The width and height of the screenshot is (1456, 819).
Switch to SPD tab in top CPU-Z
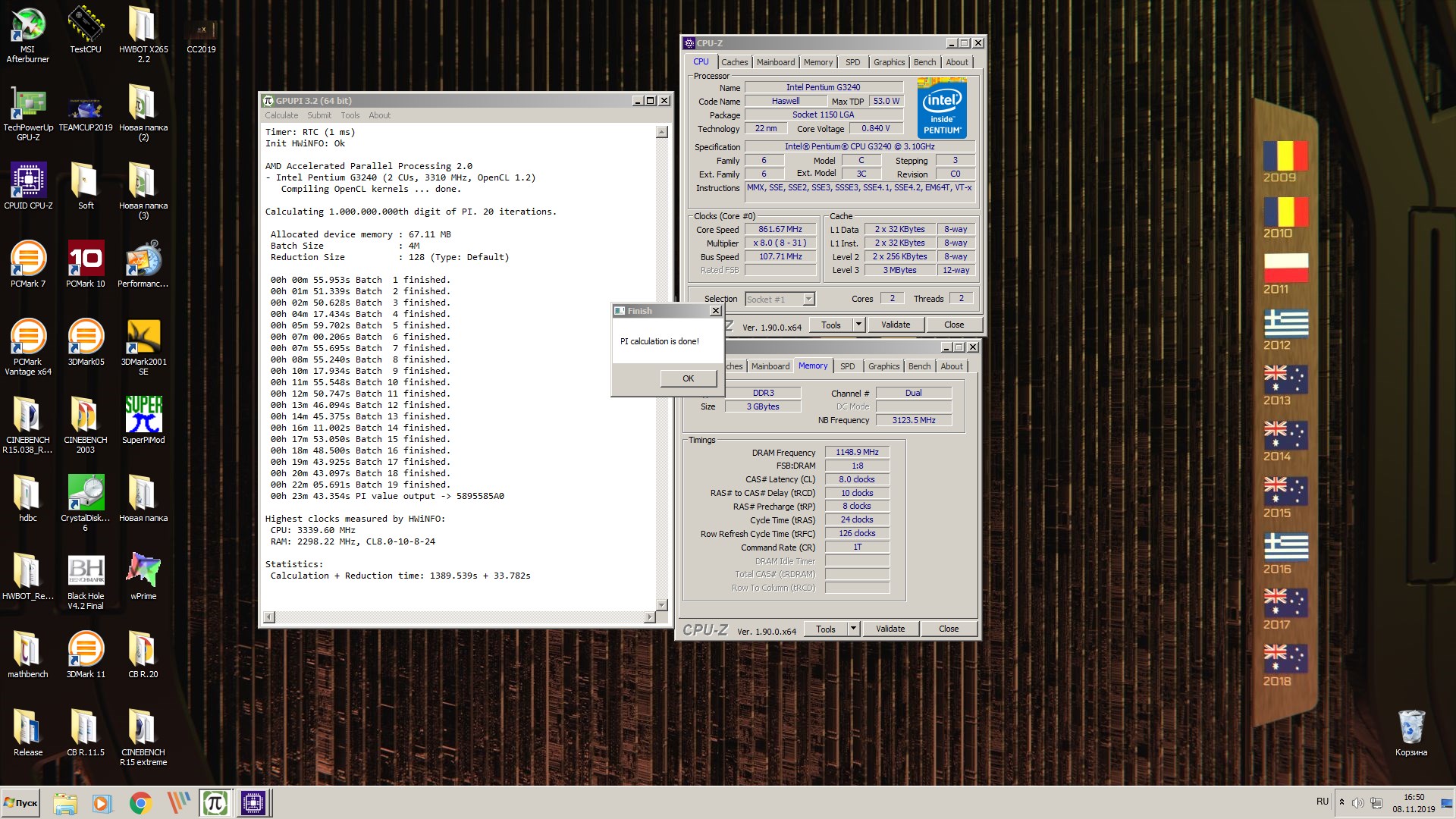[x=853, y=62]
